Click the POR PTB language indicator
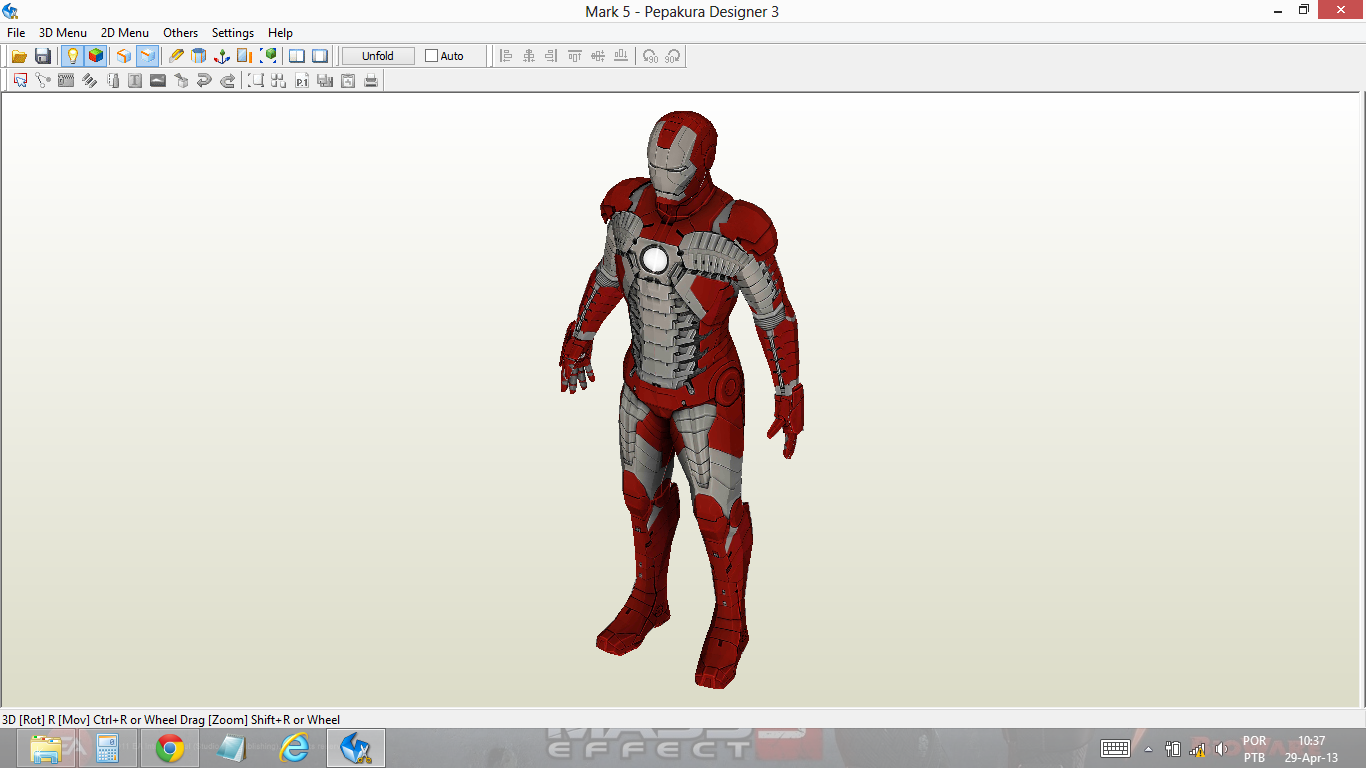Image resolution: width=1366 pixels, height=768 pixels. point(1254,749)
